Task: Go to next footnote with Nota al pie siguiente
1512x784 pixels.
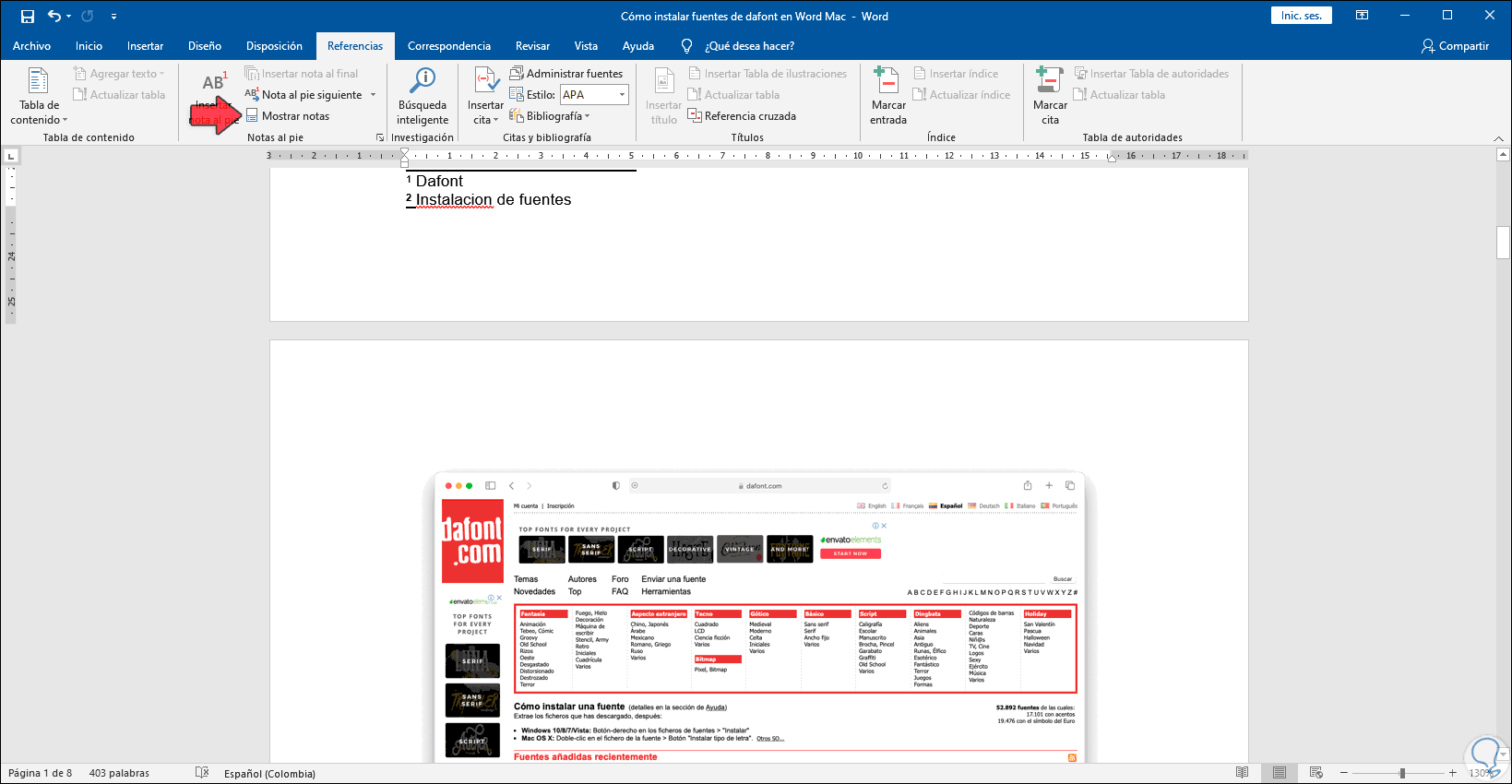Action: coord(305,95)
